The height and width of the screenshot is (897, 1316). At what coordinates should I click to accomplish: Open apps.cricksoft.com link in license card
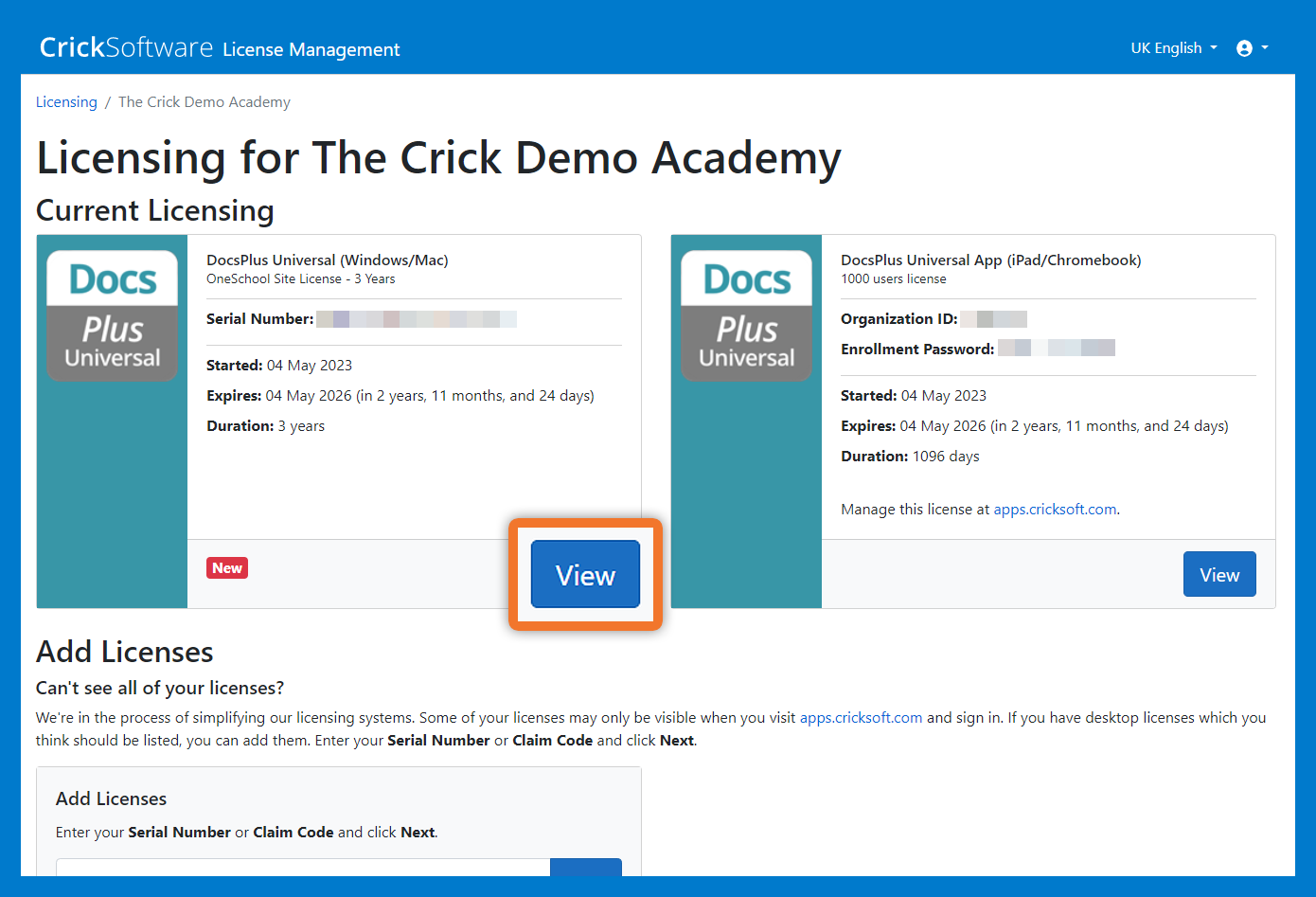1055,510
